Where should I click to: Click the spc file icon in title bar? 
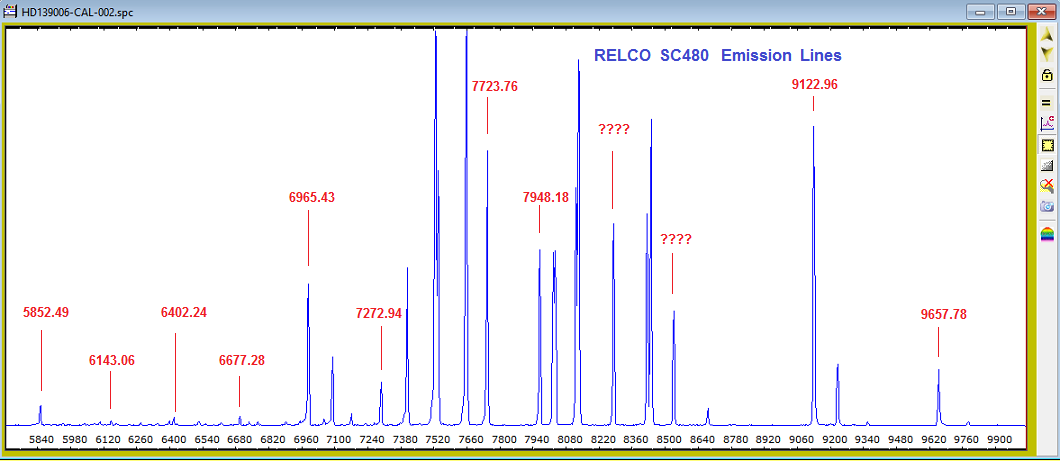tap(10, 12)
